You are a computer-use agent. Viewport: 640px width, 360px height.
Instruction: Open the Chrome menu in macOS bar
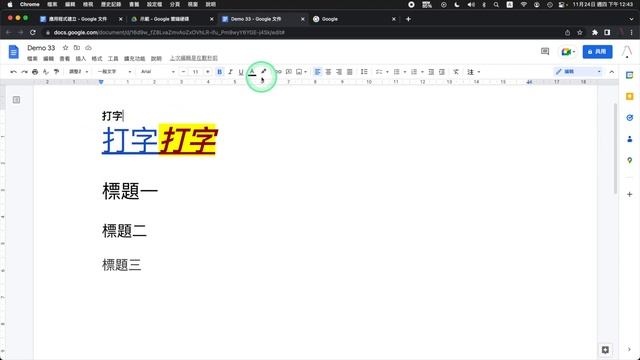[29, 4]
